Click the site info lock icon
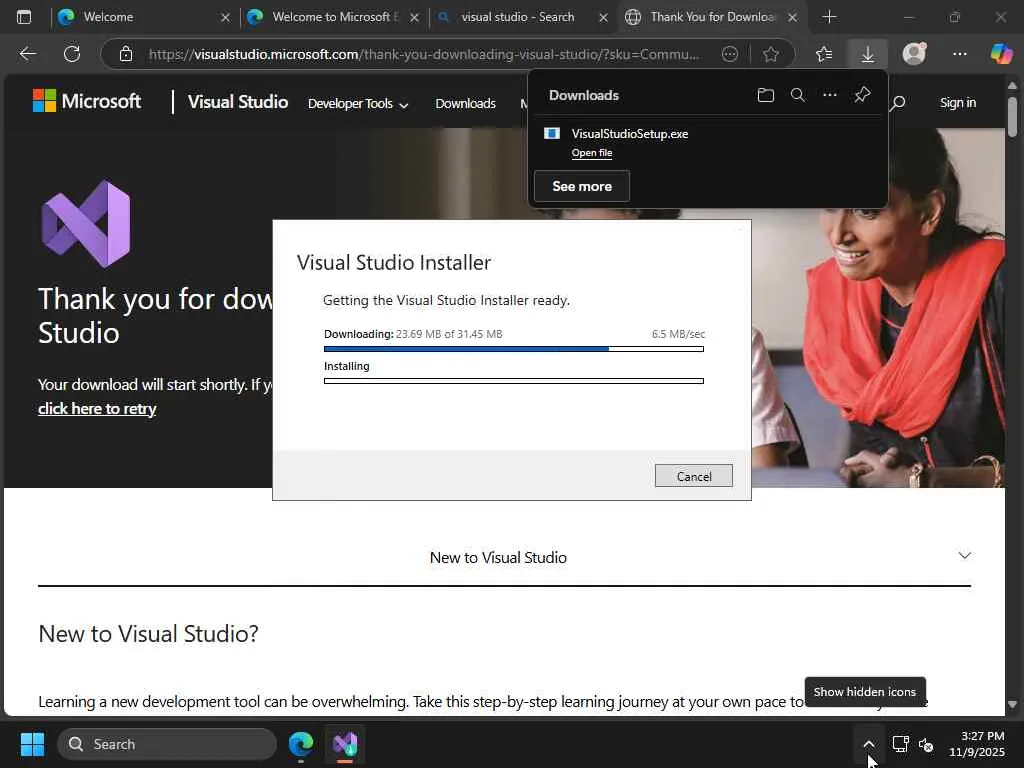Viewport: 1024px width, 768px height. [x=126, y=54]
